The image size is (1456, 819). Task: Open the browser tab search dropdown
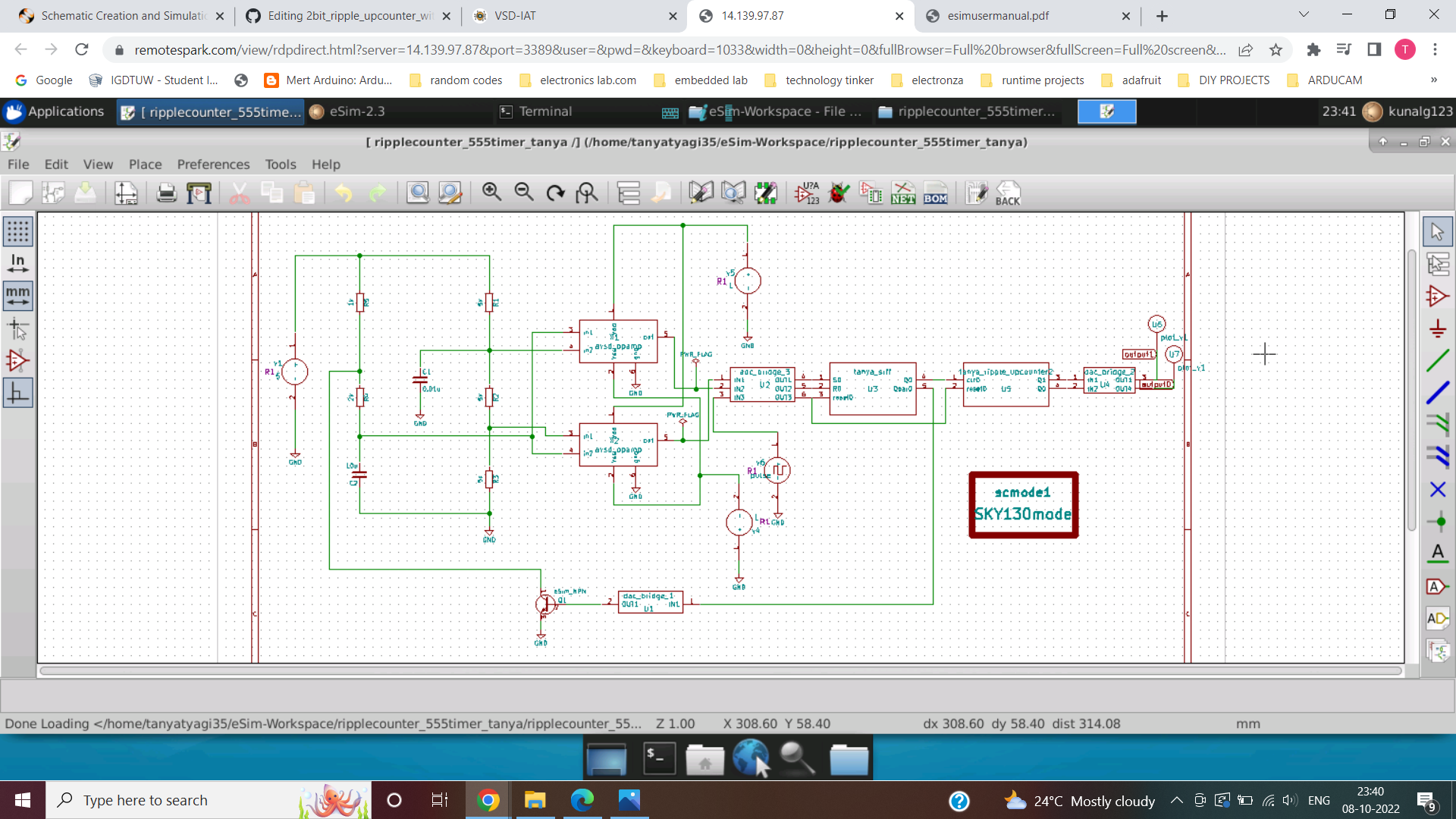pos(1303,15)
